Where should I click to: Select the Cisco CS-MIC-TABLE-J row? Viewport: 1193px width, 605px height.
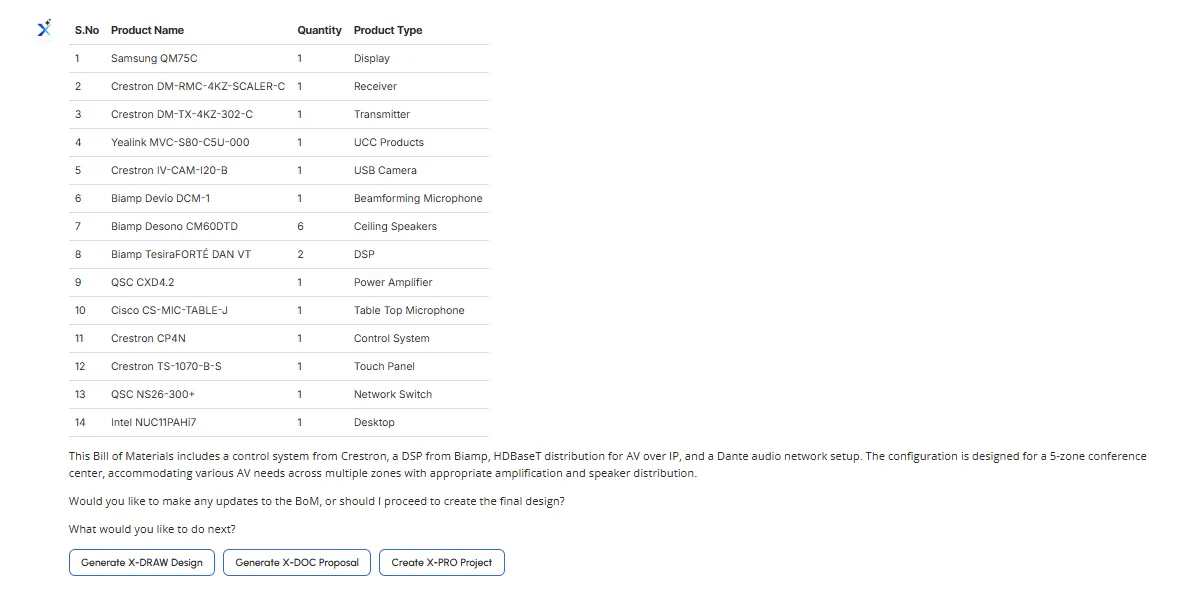click(169, 311)
